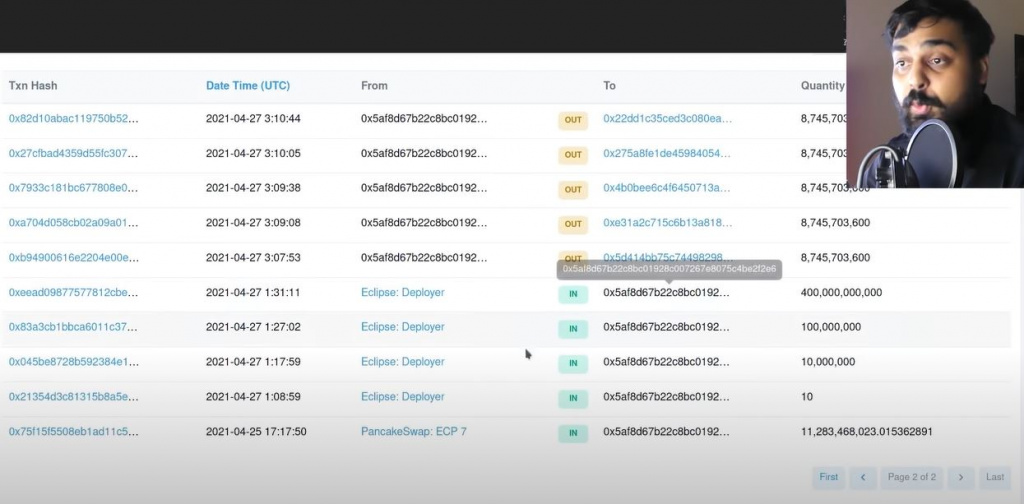Click IN badge in 1:17:59 row
This screenshot has width=1024, height=504.
click(573, 363)
